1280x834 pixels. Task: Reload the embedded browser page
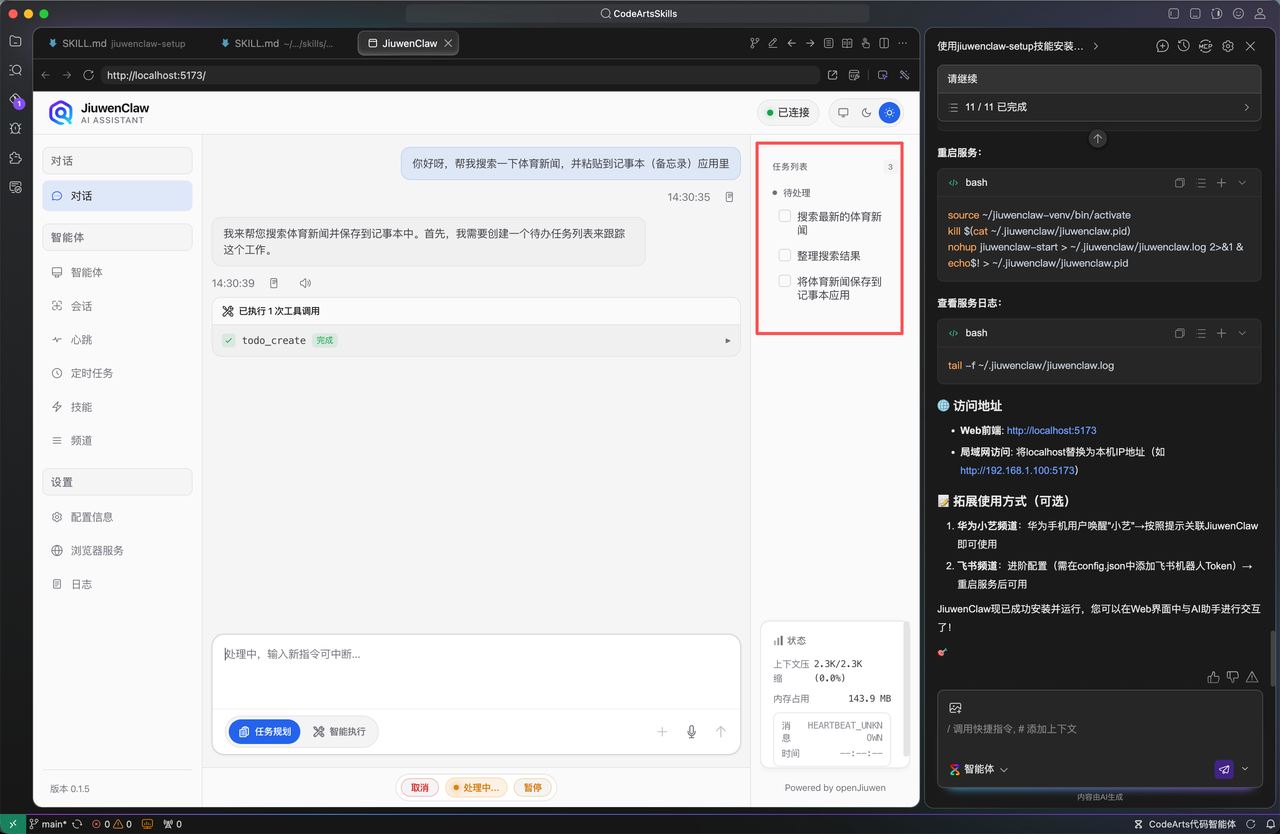point(88,75)
